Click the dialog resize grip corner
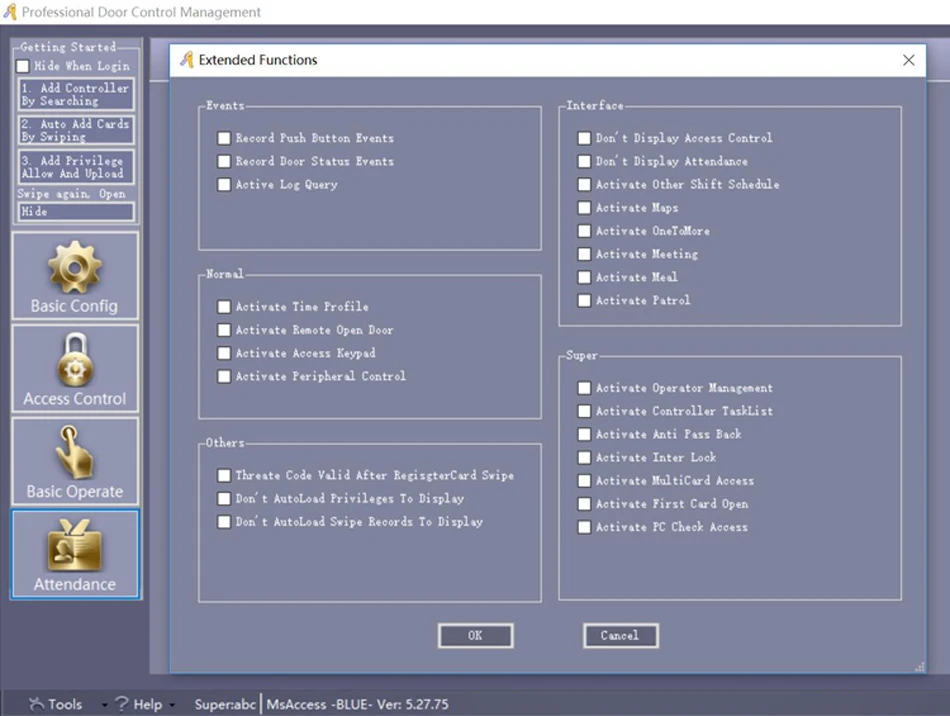This screenshot has width=950, height=716. coord(920,666)
